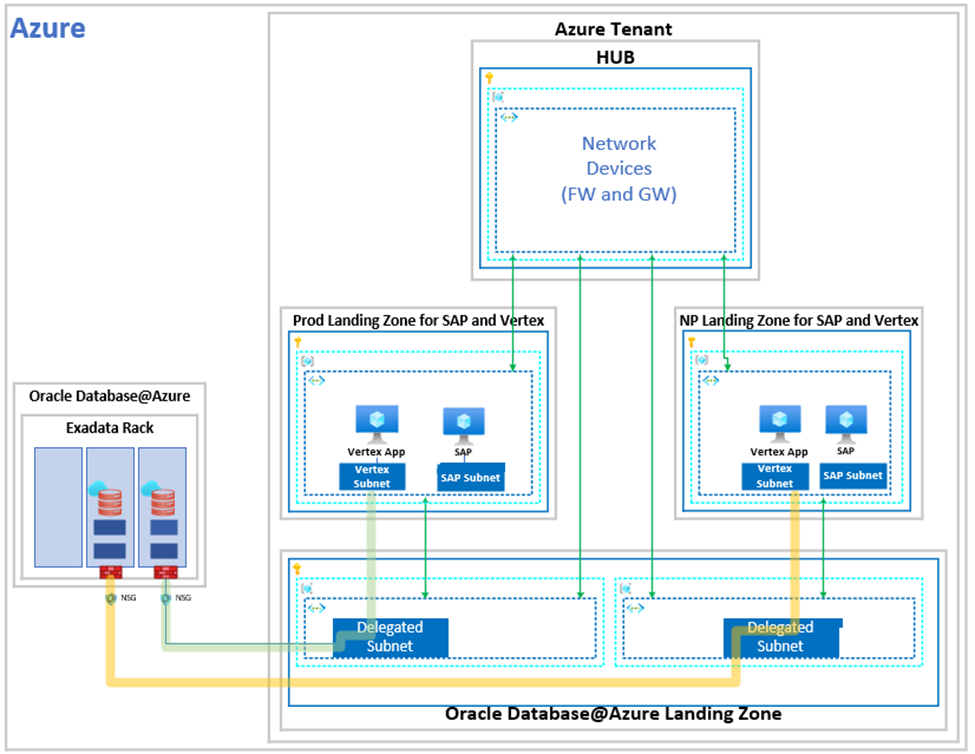Viewport: 975px width, 754px height.
Task: Select the "NSG" label beside the green path
Action: [x=183, y=598]
